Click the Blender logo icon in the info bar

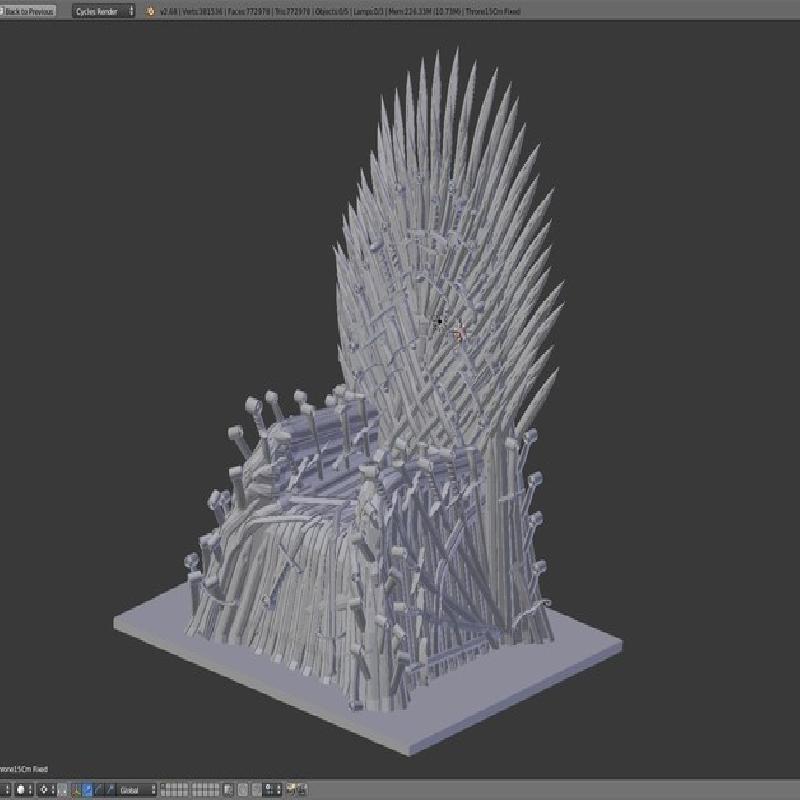150,11
